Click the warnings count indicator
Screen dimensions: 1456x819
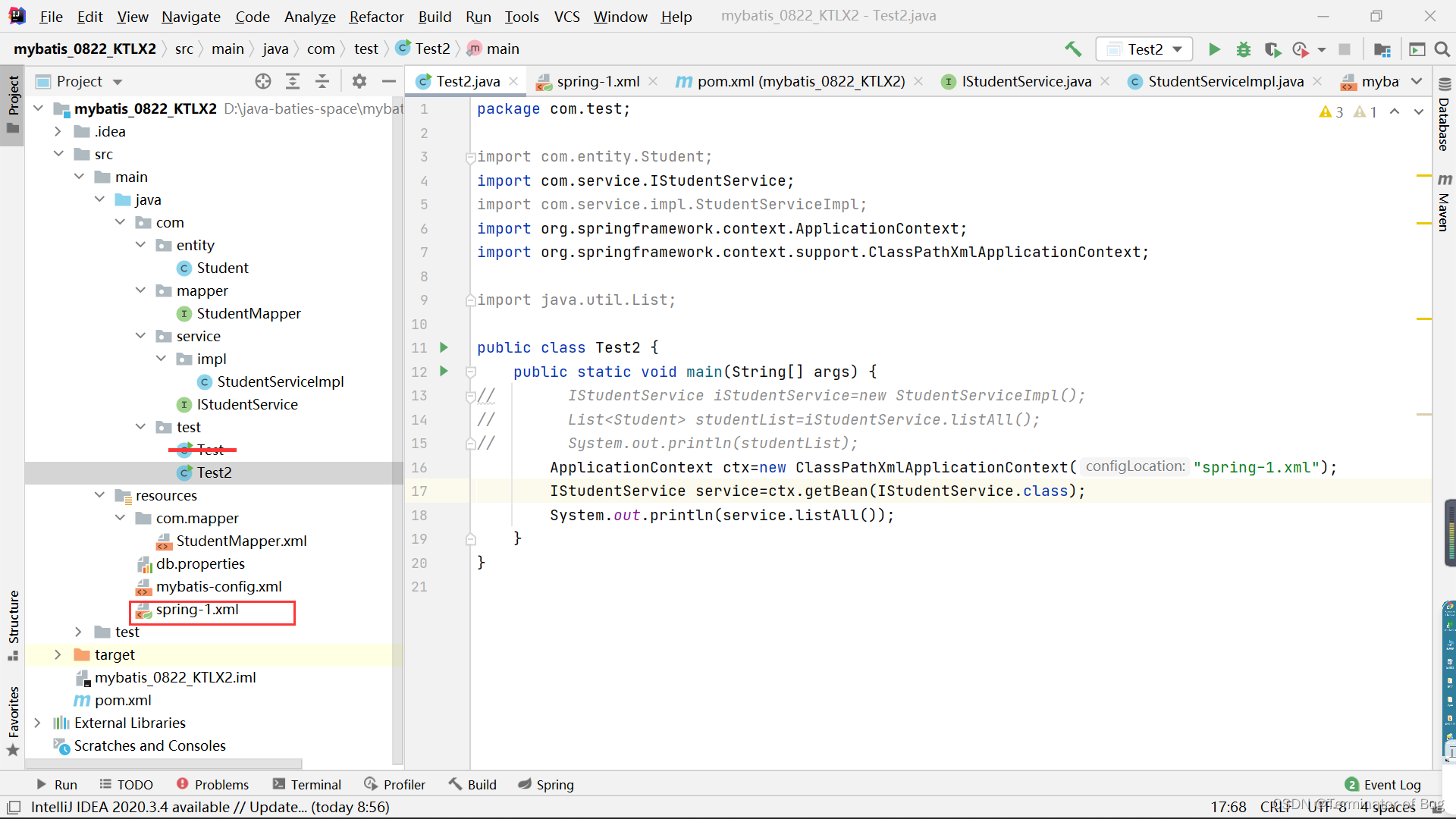(1348, 111)
